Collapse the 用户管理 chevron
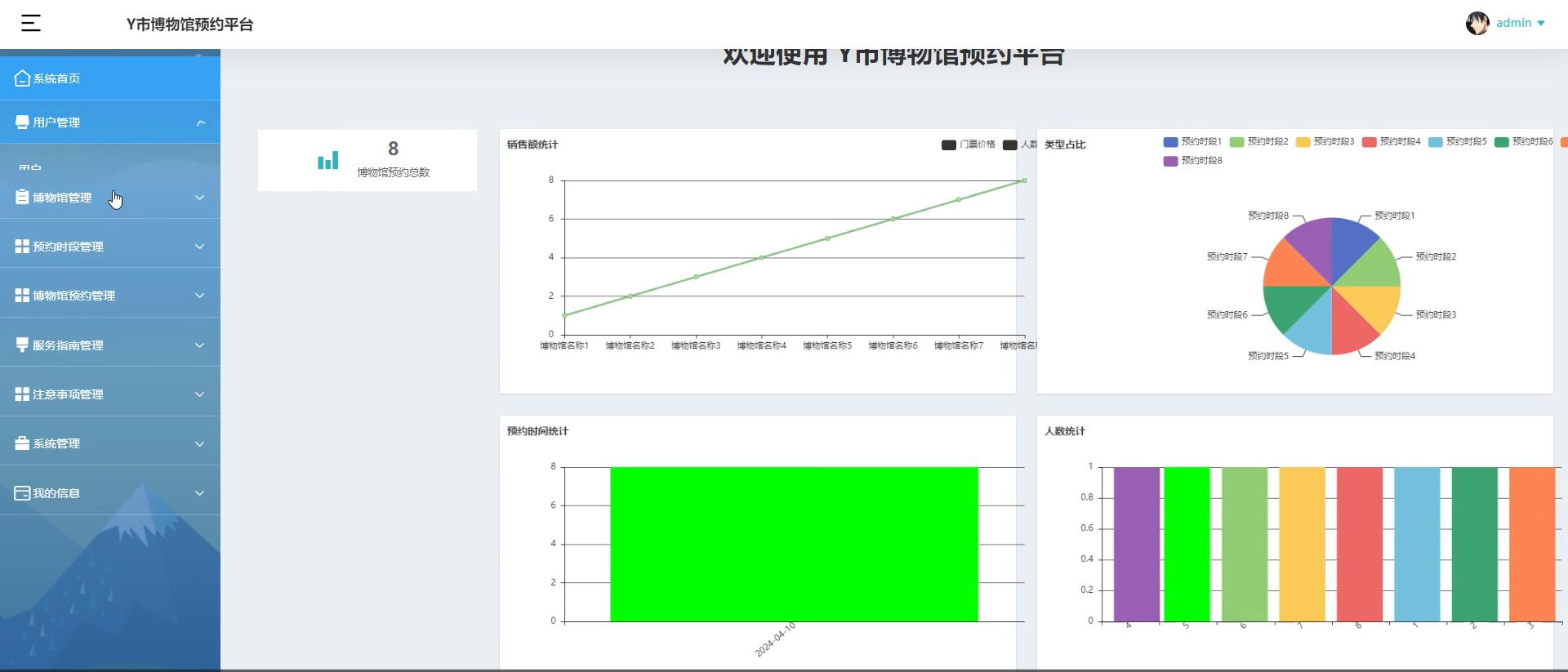Viewport: 1568px width, 672px height. tap(200, 122)
